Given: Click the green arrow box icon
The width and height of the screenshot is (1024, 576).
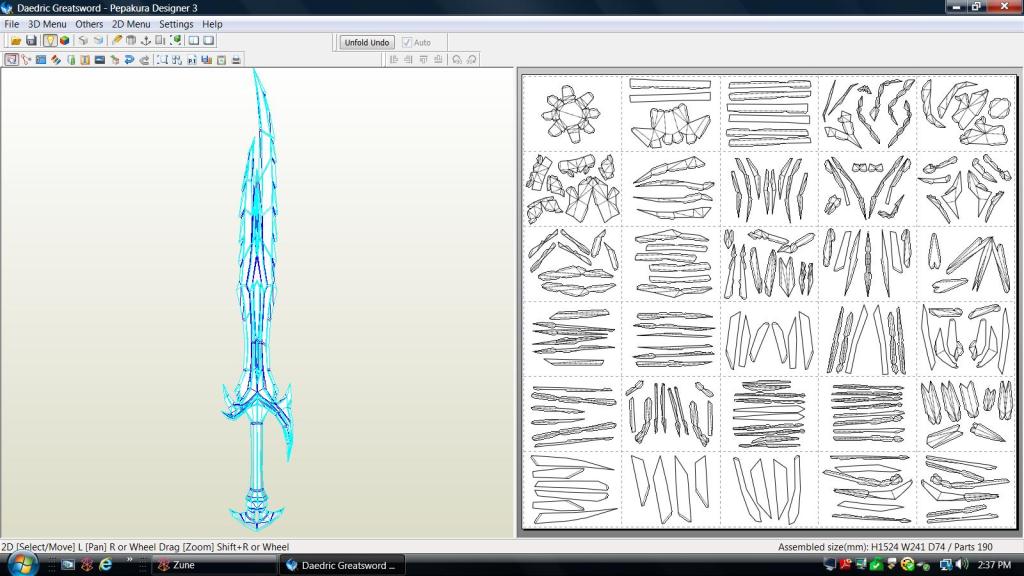Looking at the screenshot, I should [115, 59].
